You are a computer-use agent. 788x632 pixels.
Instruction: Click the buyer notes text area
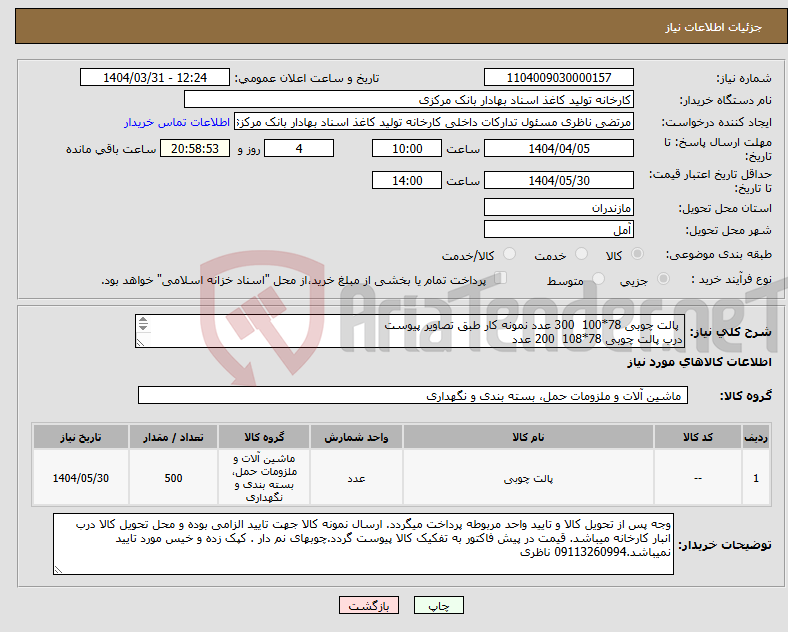point(363,544)
